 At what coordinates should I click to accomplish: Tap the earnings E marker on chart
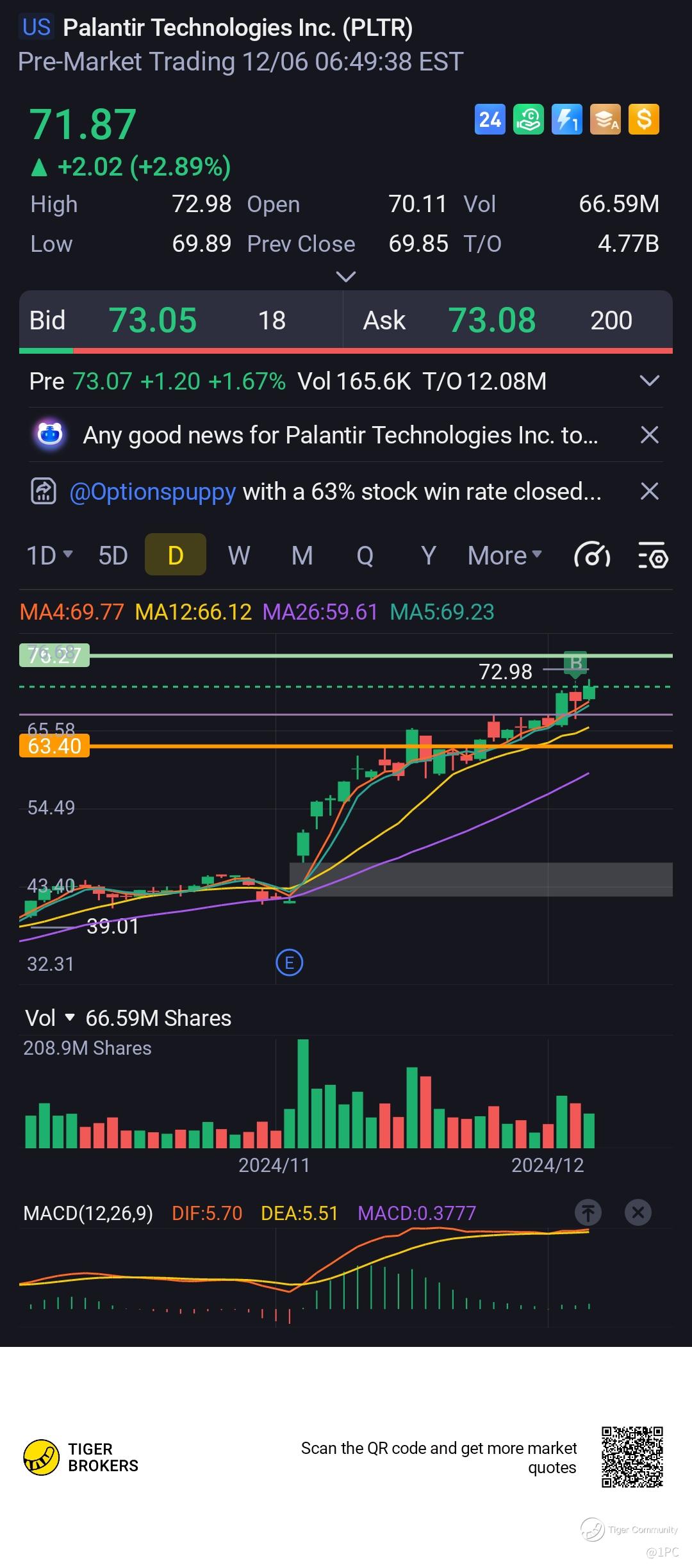(x=289, y=962)
